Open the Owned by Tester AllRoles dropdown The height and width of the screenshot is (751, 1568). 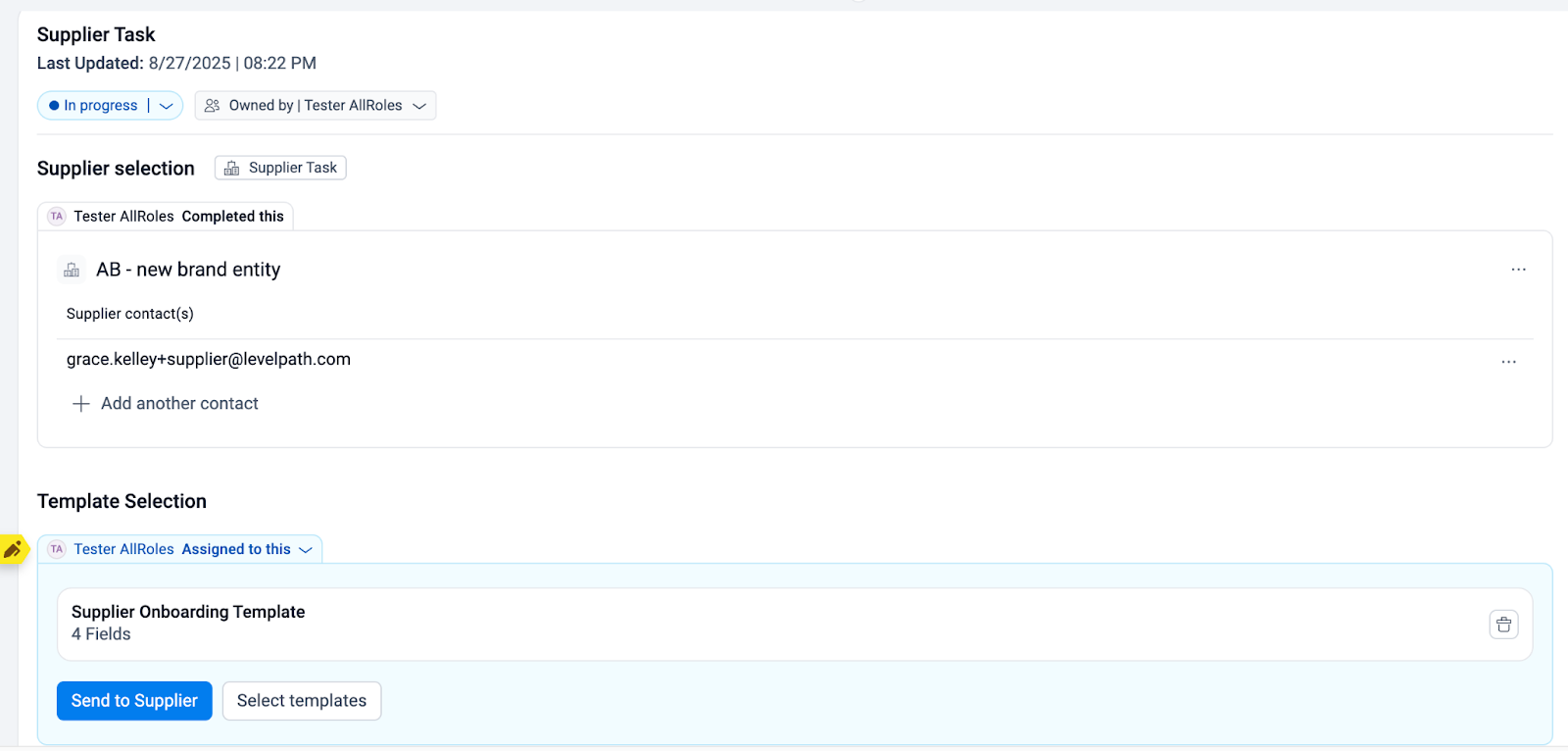(x=316, y=106)
